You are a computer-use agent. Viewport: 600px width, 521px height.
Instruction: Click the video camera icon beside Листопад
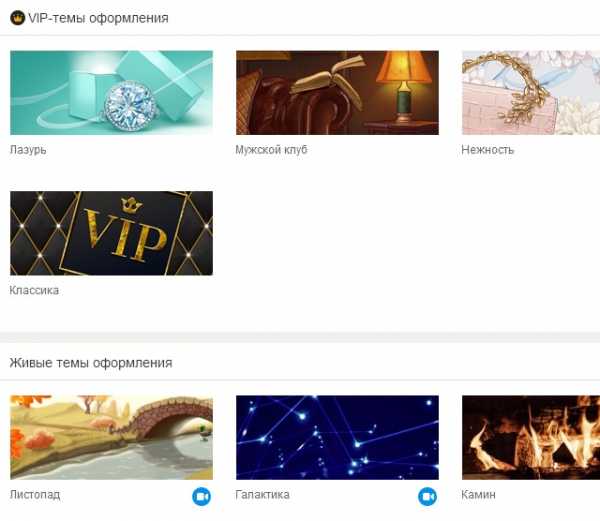click(x=201, y=497)
